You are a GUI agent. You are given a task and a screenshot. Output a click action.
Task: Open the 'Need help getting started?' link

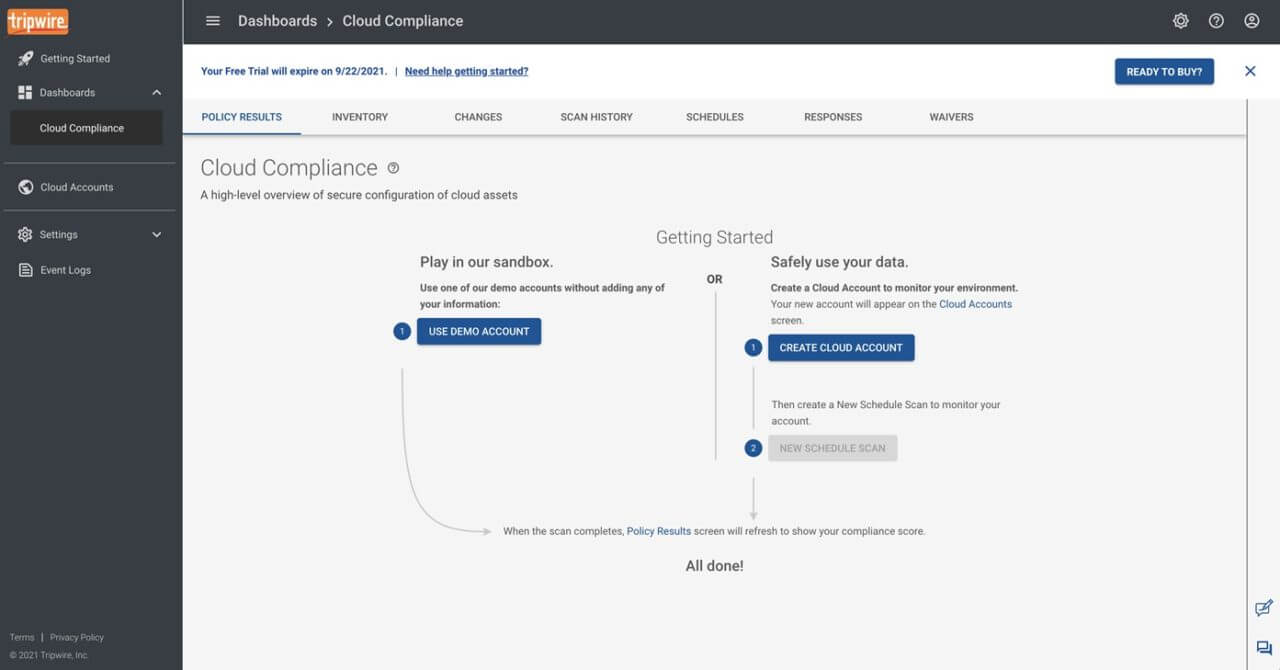[x=466, y=72]
